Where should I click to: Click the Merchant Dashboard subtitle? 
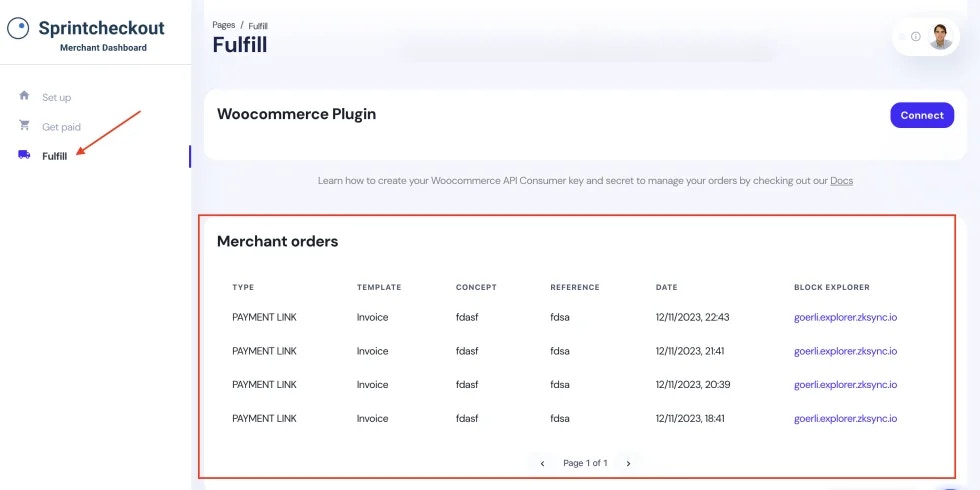(104, 48)
